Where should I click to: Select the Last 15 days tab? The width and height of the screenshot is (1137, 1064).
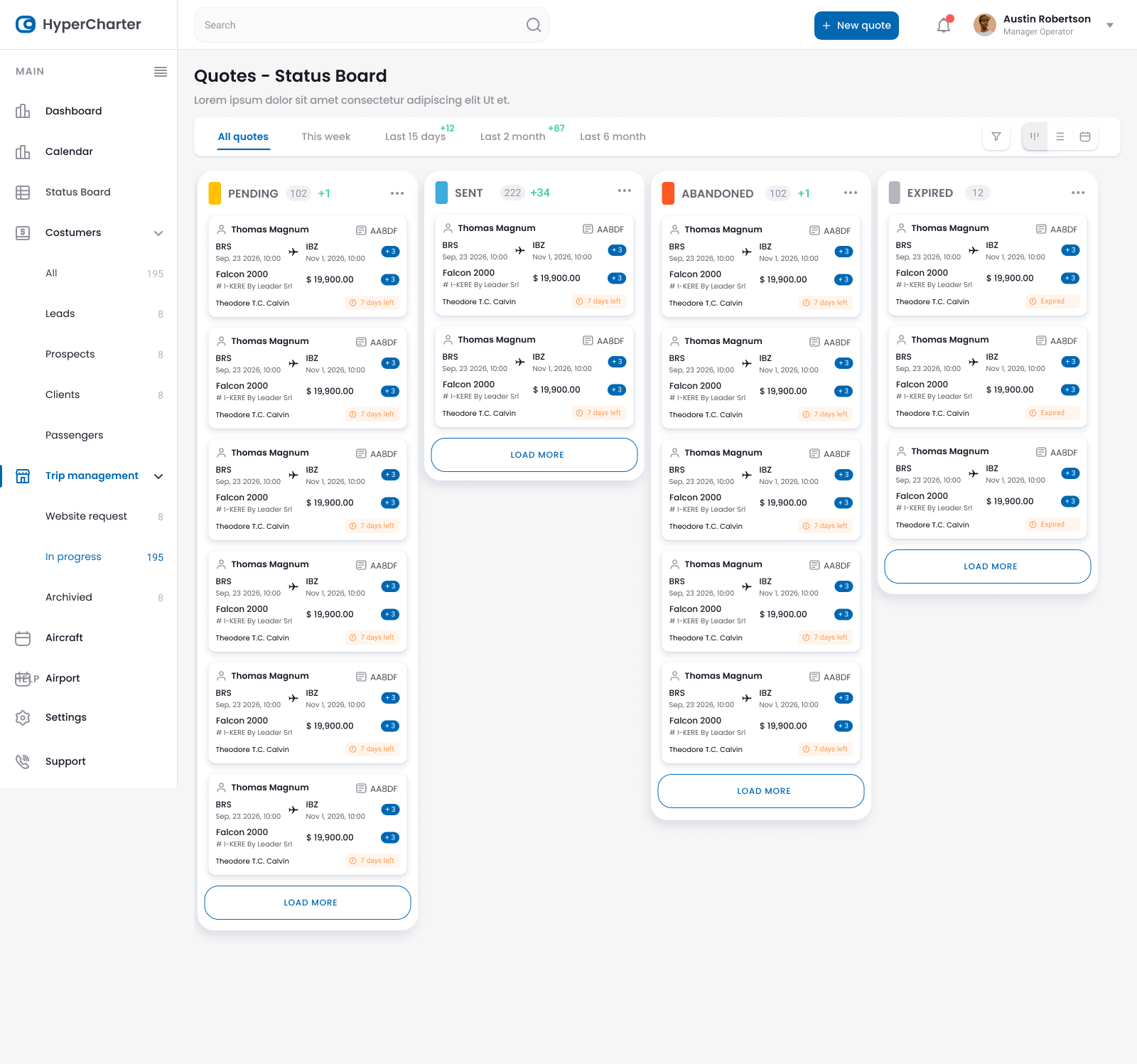click(415, 136)
